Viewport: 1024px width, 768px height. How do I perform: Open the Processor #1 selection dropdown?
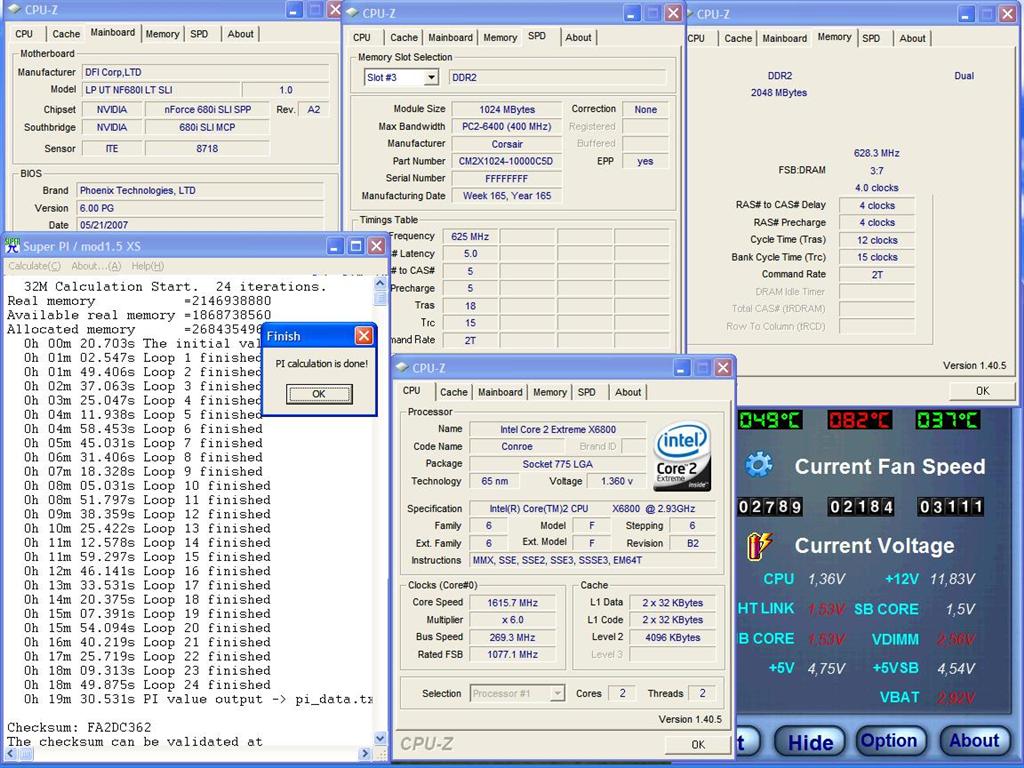tap(557, 694)
